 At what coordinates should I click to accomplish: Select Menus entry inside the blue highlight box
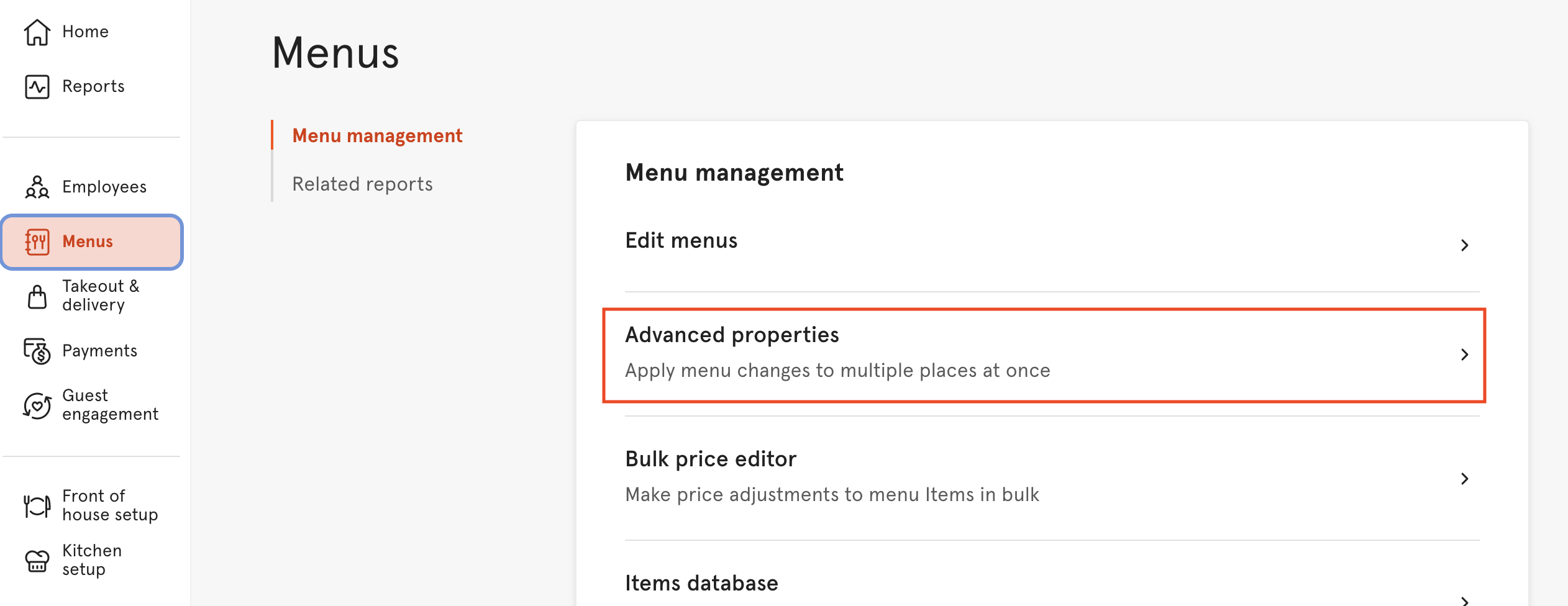(x=87, y=242)
